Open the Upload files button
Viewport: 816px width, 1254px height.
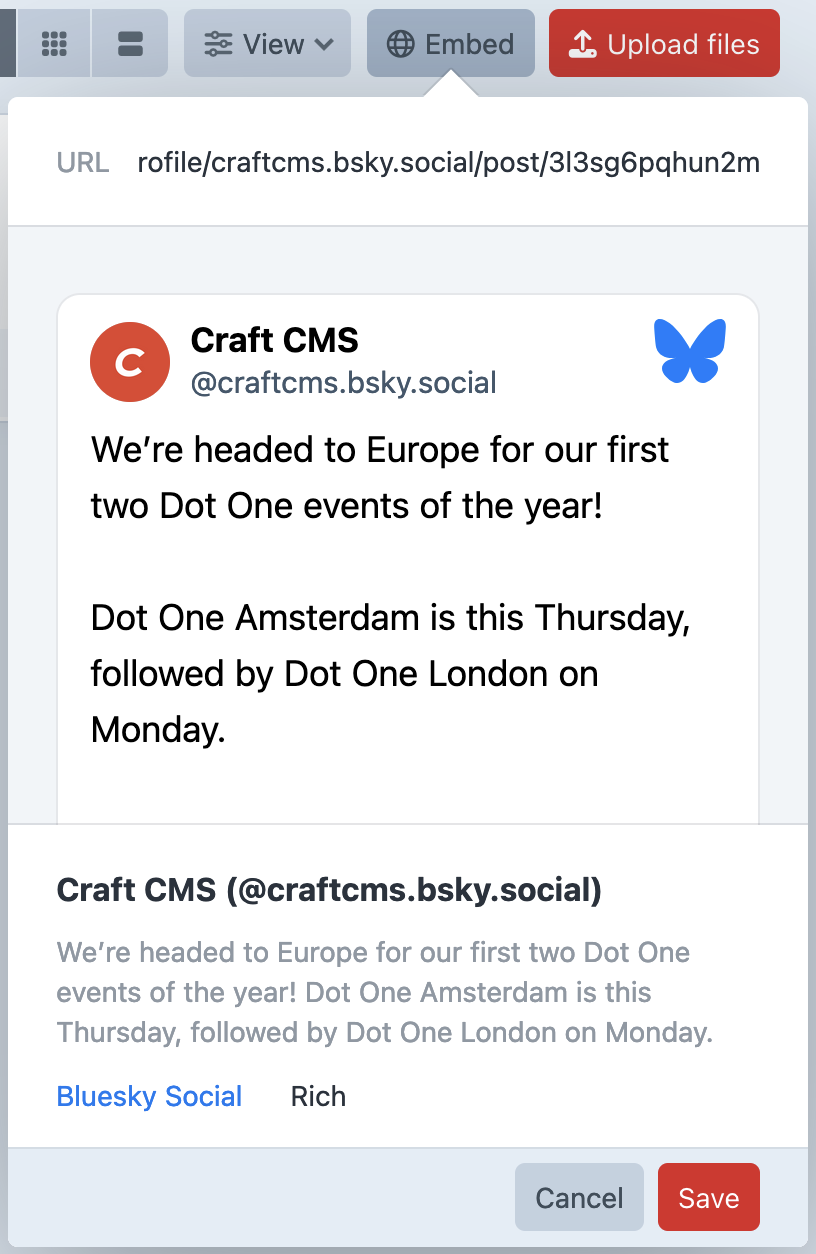pos(664,43)
